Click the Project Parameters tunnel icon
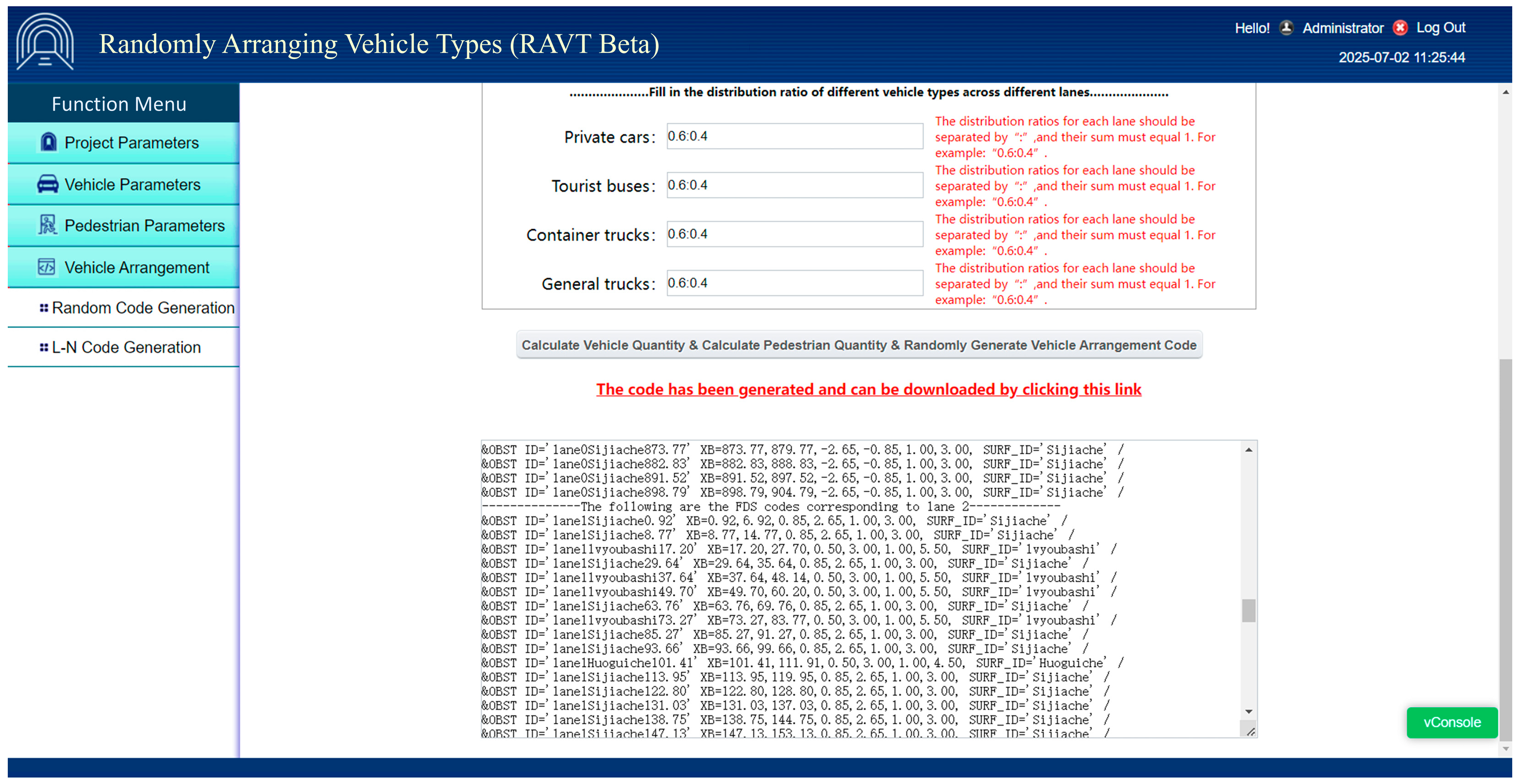The width and height of the screenshot is (1520, 784). click(x=48, y=142)
